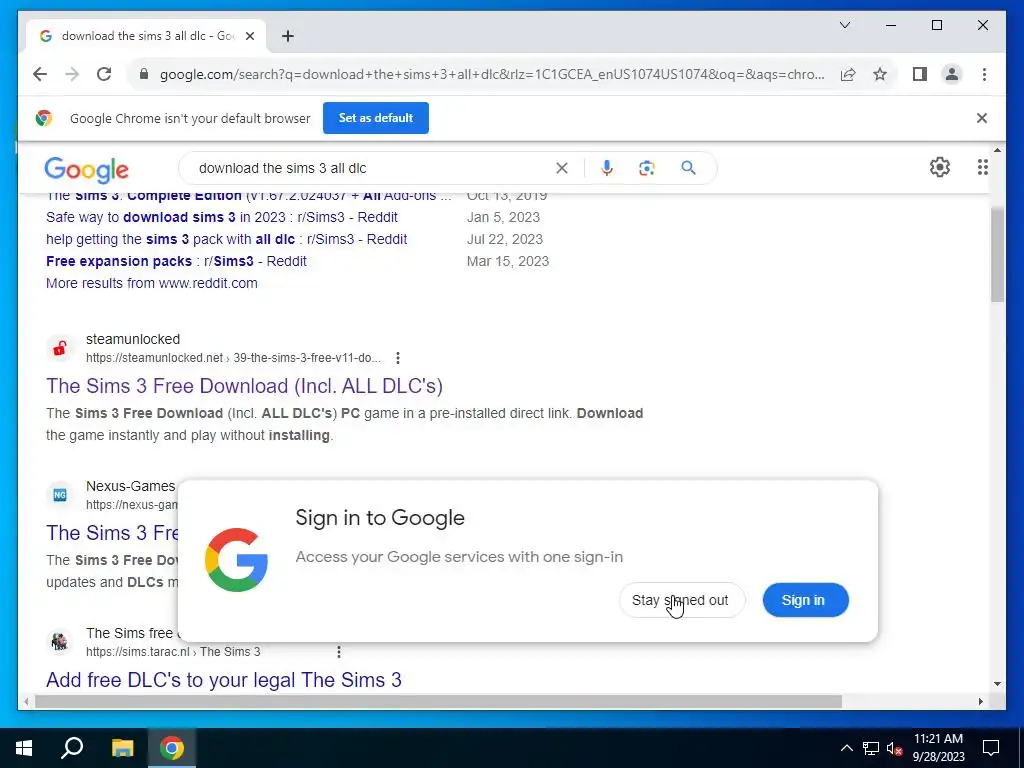The width and height of the screenshot is (1024, 768).
Task: Open new tab with plus button
Action: [x=288, y=36]
